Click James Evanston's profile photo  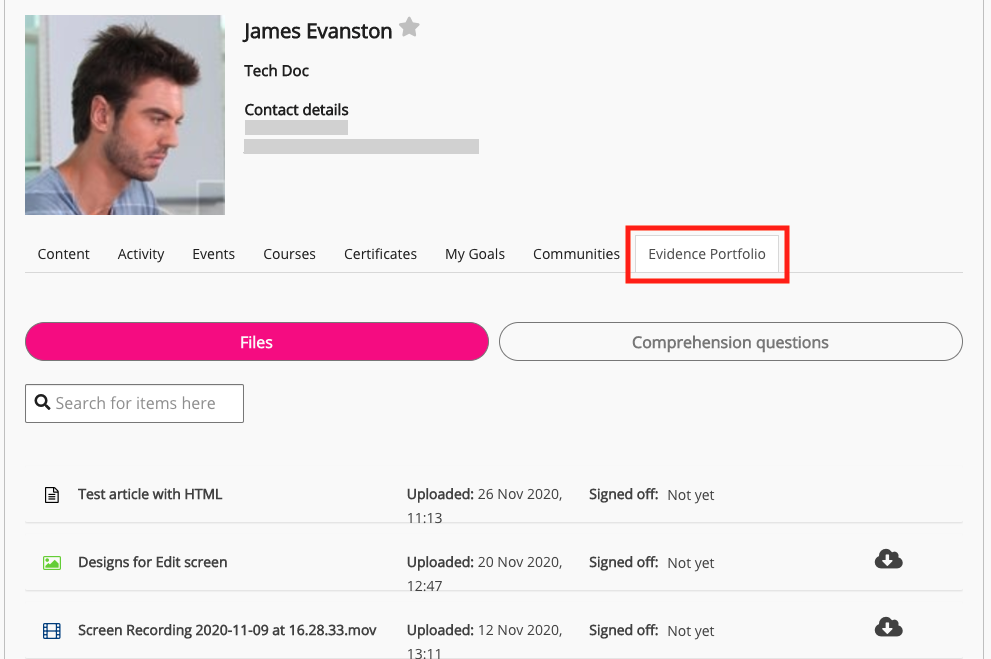point(125,115)
